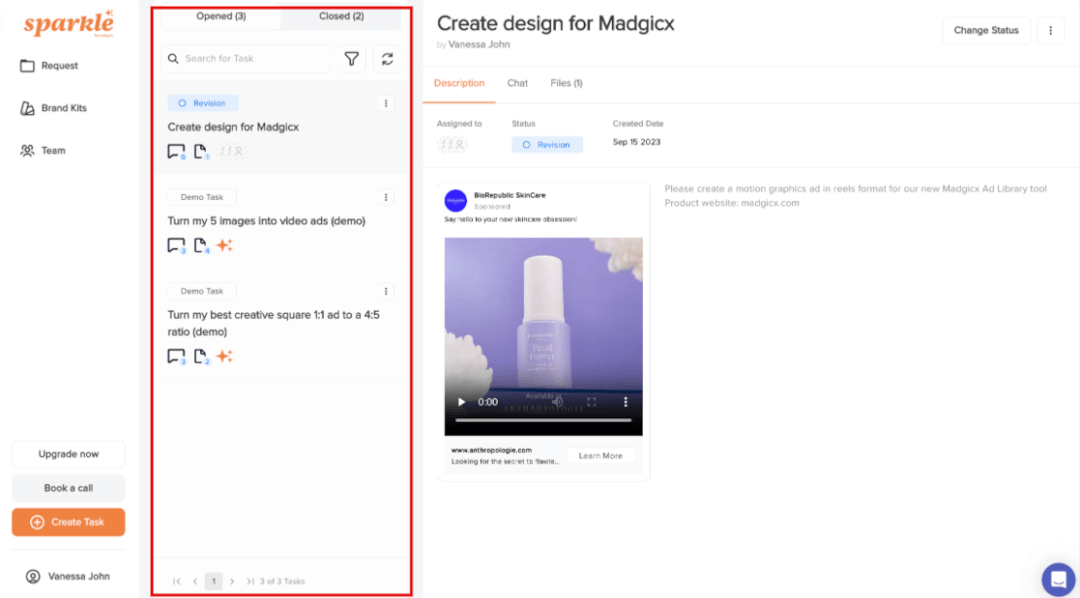Click the skincare product video thumbnail
This screenshot has height=598, width=1080.
543,337
